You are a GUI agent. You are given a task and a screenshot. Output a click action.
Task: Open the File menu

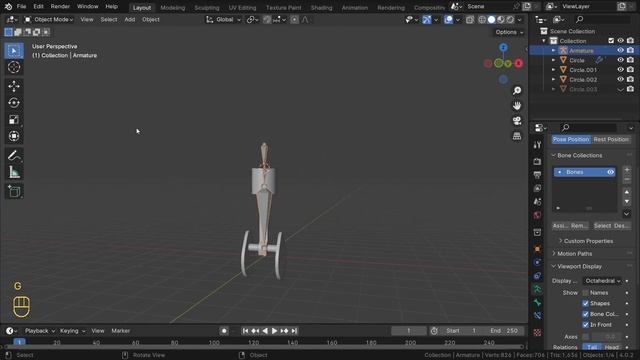click(21, 7)
